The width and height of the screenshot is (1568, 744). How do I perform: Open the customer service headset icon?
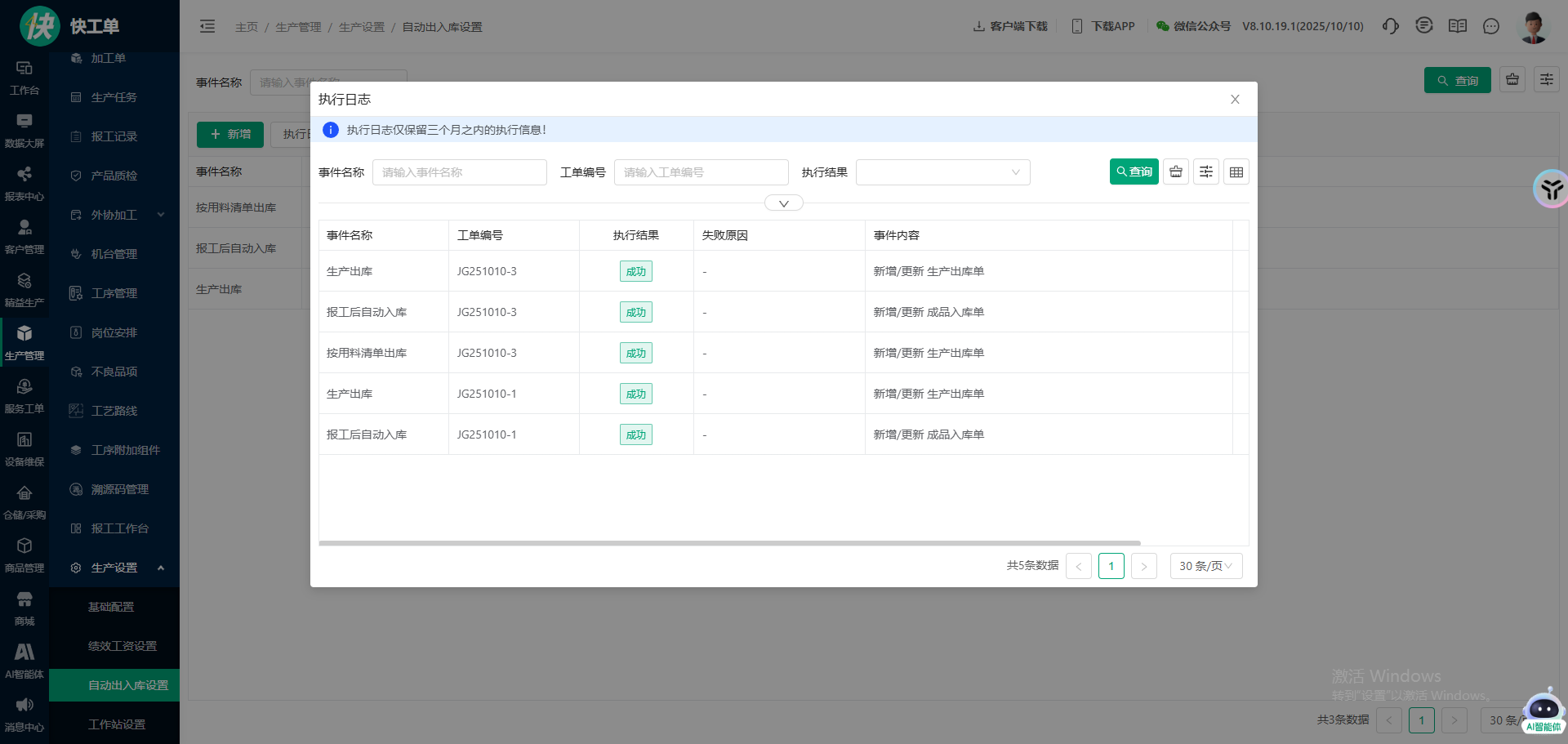[1390, 26]
